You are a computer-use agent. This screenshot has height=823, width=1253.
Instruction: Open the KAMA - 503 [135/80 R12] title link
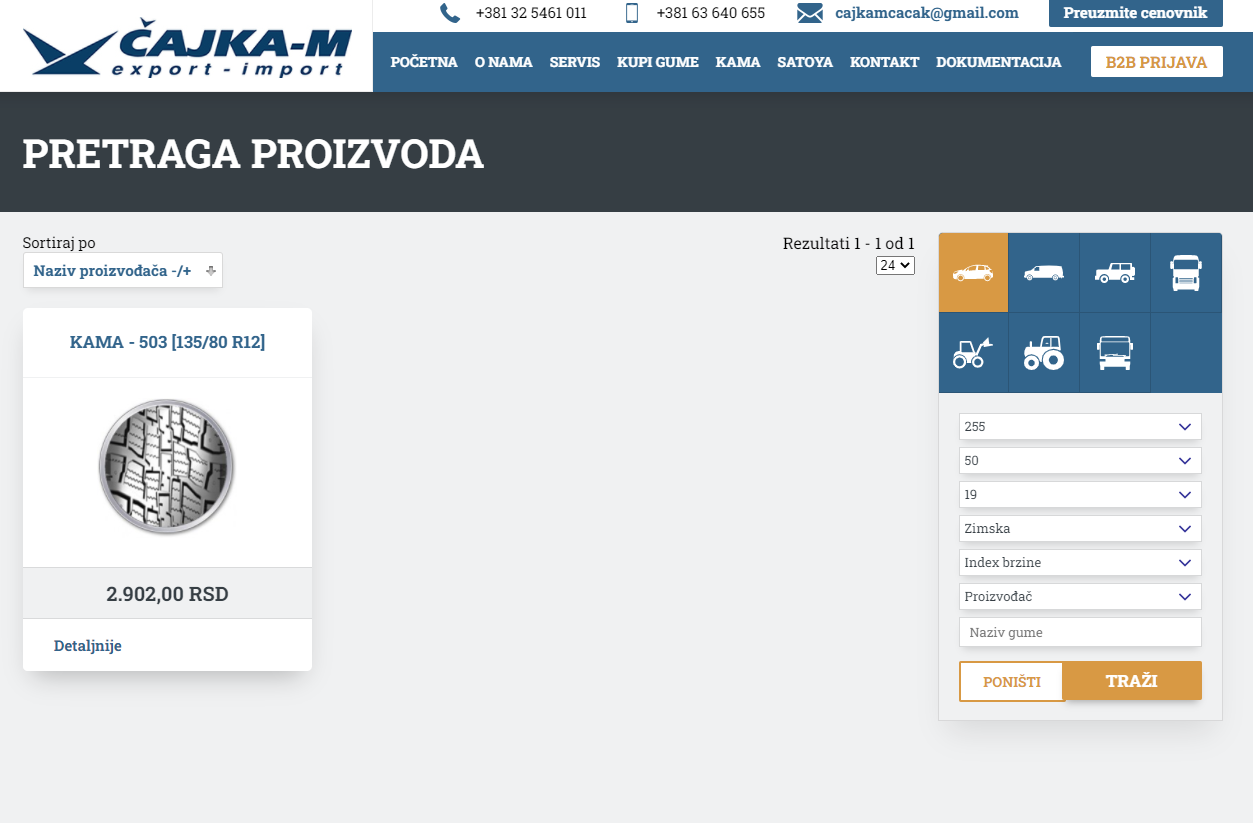pos(167,342)
